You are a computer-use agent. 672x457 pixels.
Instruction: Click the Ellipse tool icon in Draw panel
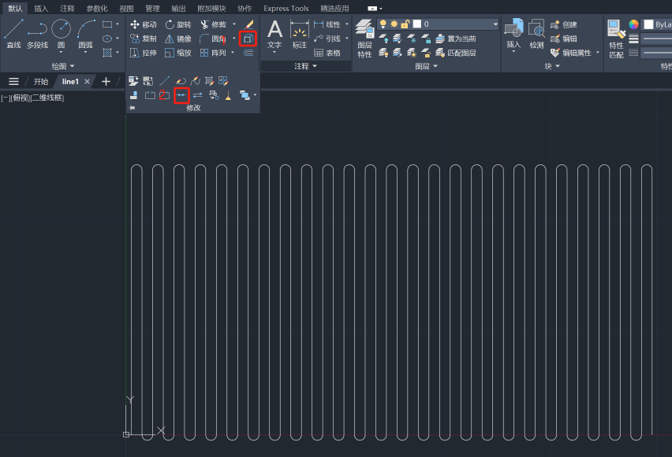coord(107,39)
